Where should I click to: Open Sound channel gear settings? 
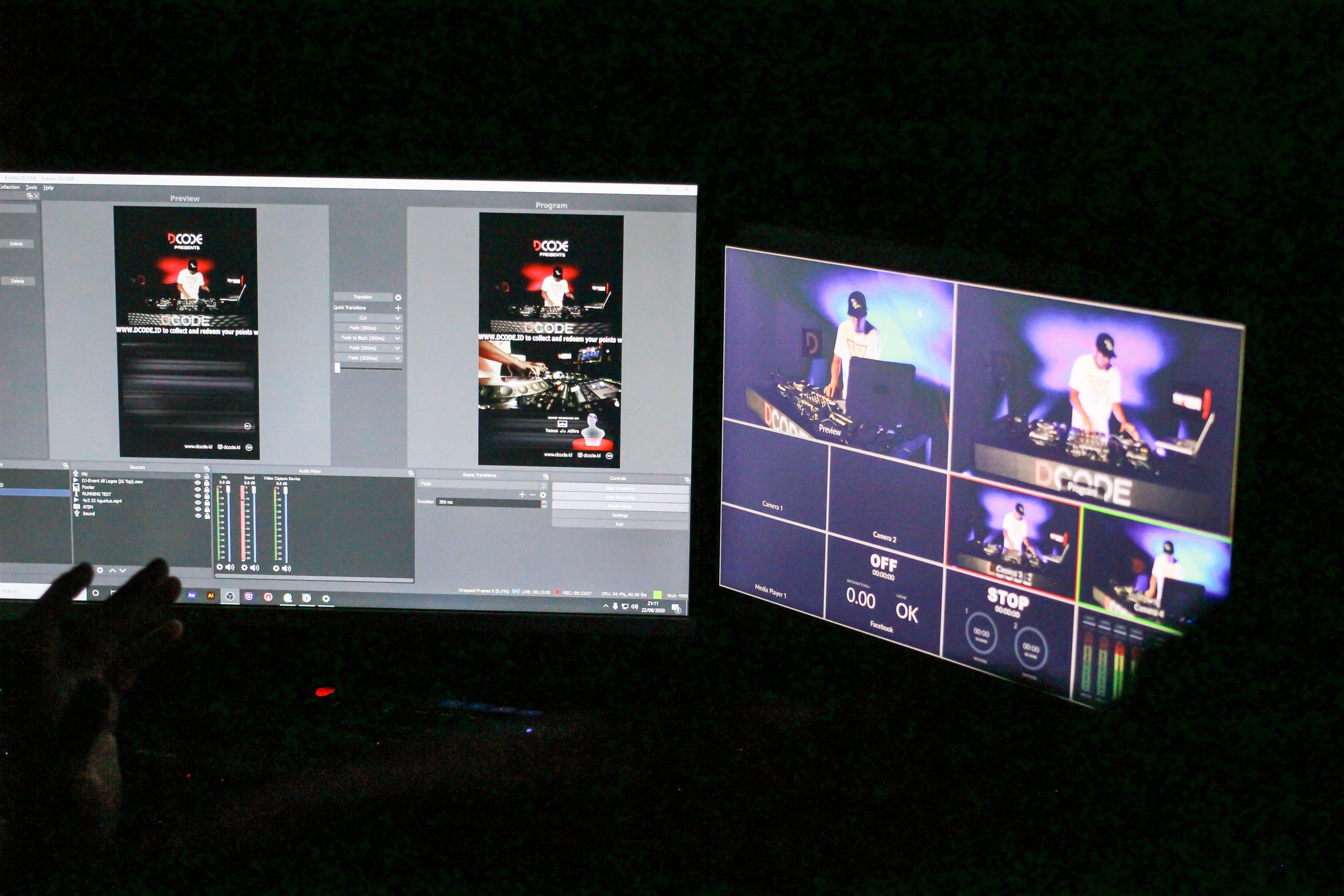tap(245, 567)
